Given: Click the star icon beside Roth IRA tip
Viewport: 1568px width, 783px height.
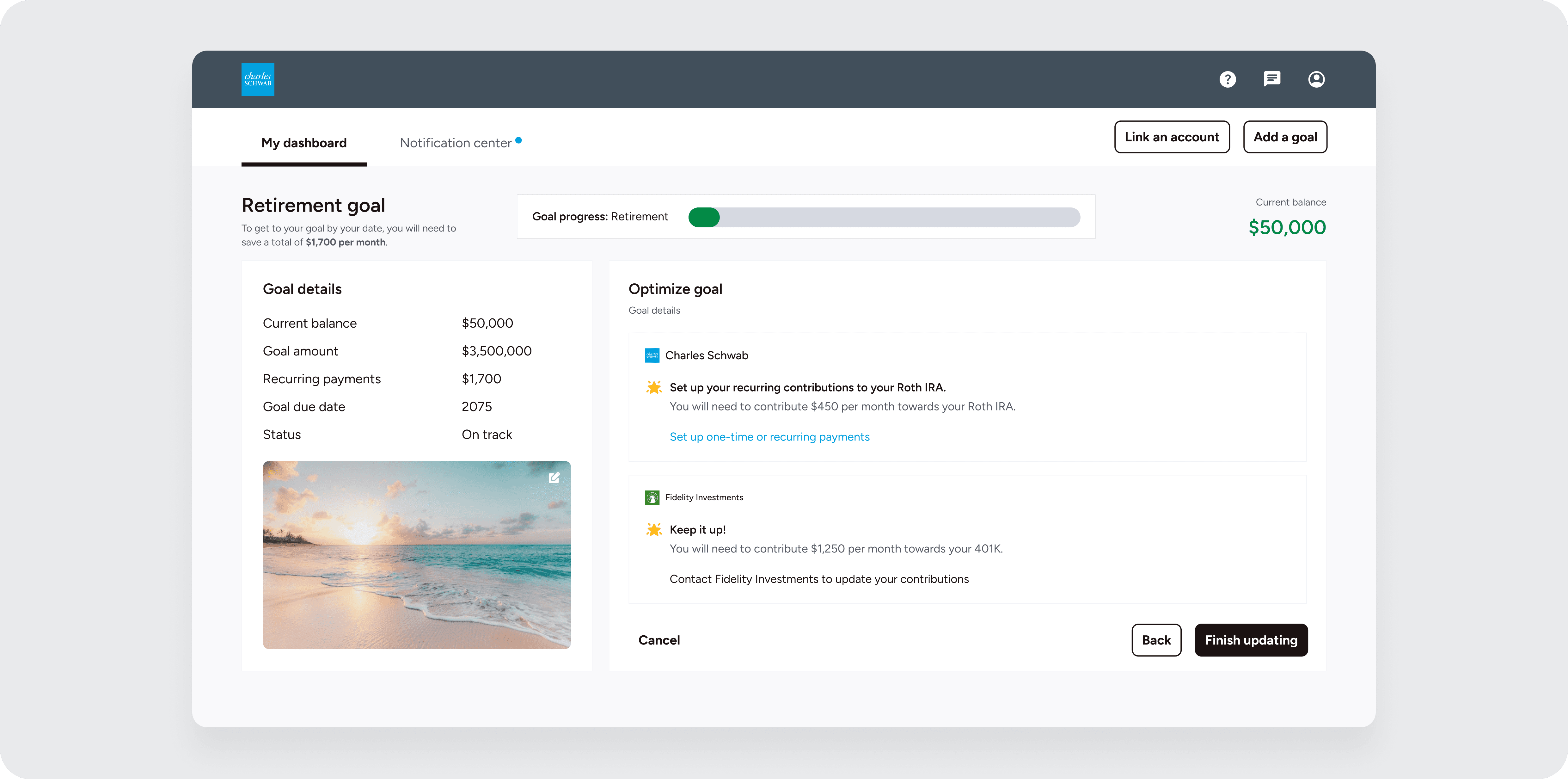Looking at the screenshot, I should click(x=654, y=387).
